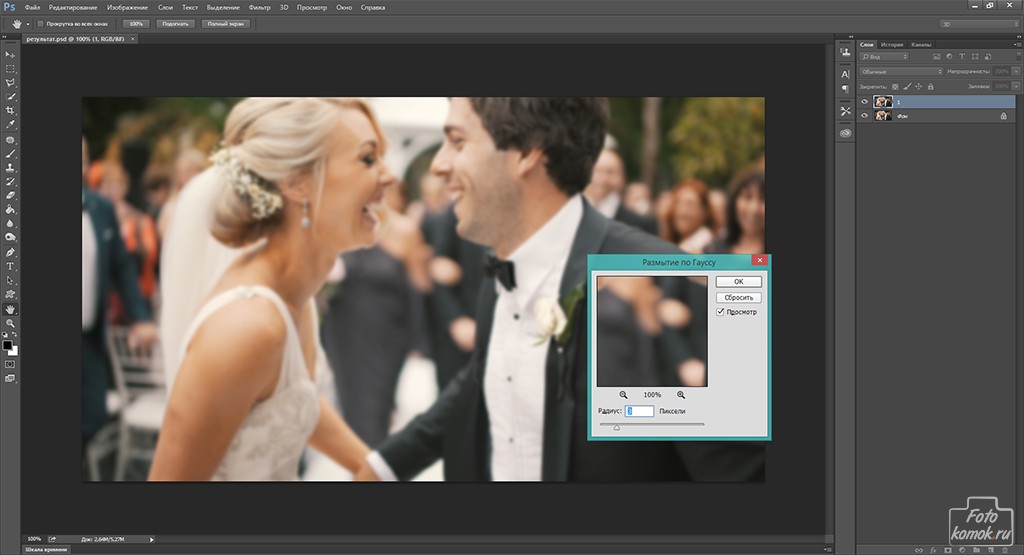Select the Horizontal Type tool

[x=11, y=267]
